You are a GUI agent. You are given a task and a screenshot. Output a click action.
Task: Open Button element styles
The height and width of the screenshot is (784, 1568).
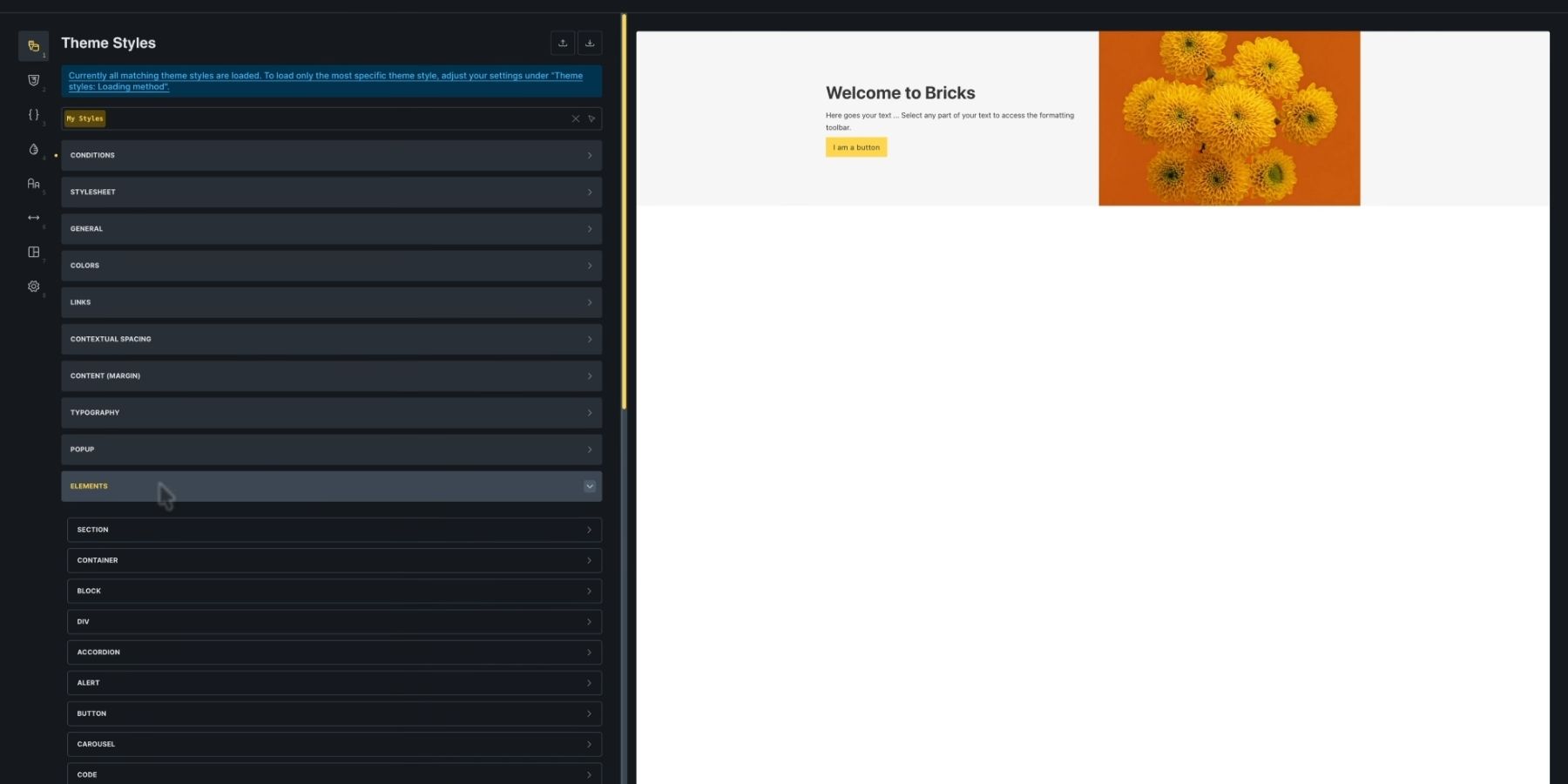pos(335,713)
